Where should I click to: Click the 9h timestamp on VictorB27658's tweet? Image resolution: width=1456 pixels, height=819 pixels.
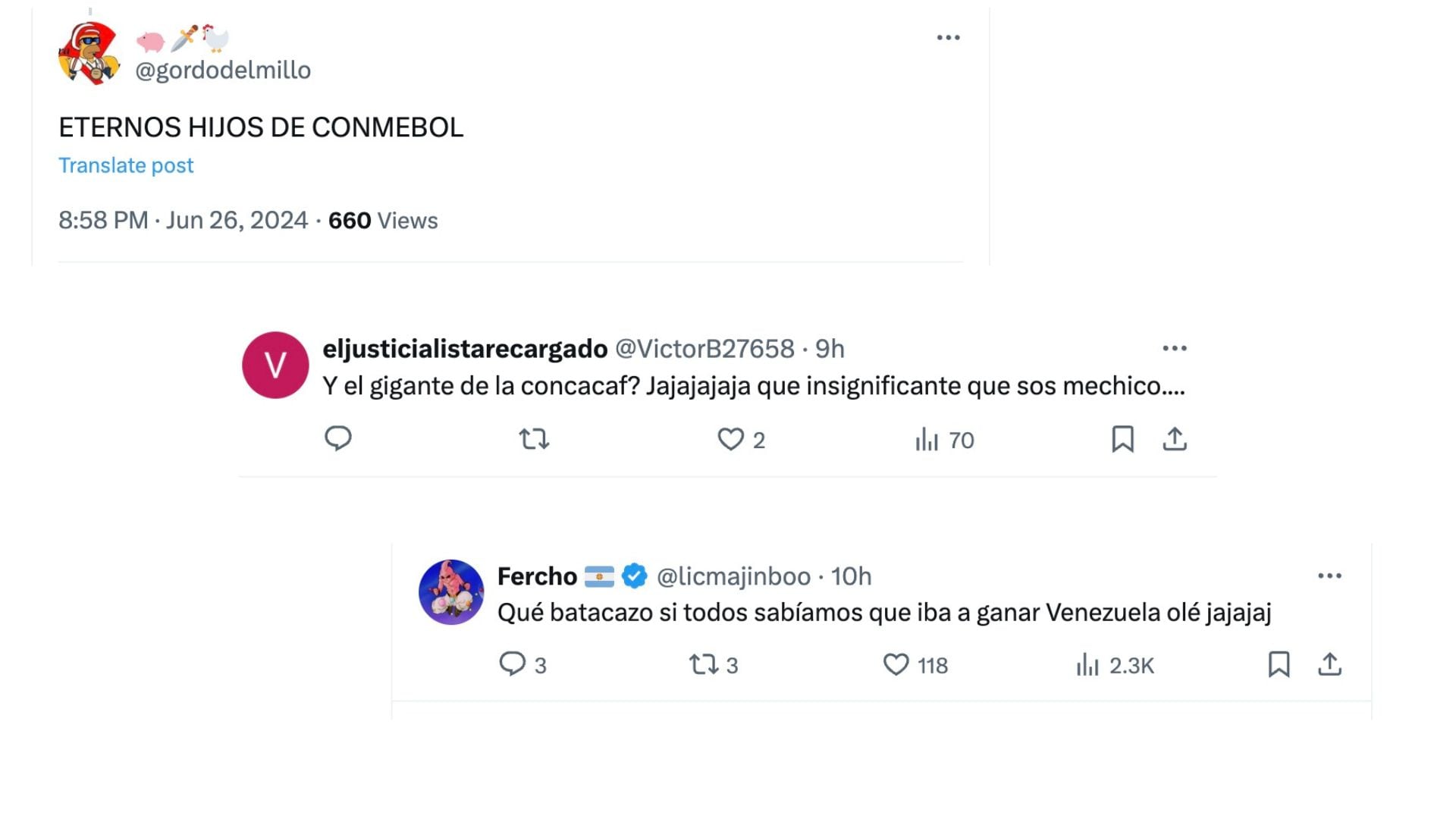click(831, 349)
